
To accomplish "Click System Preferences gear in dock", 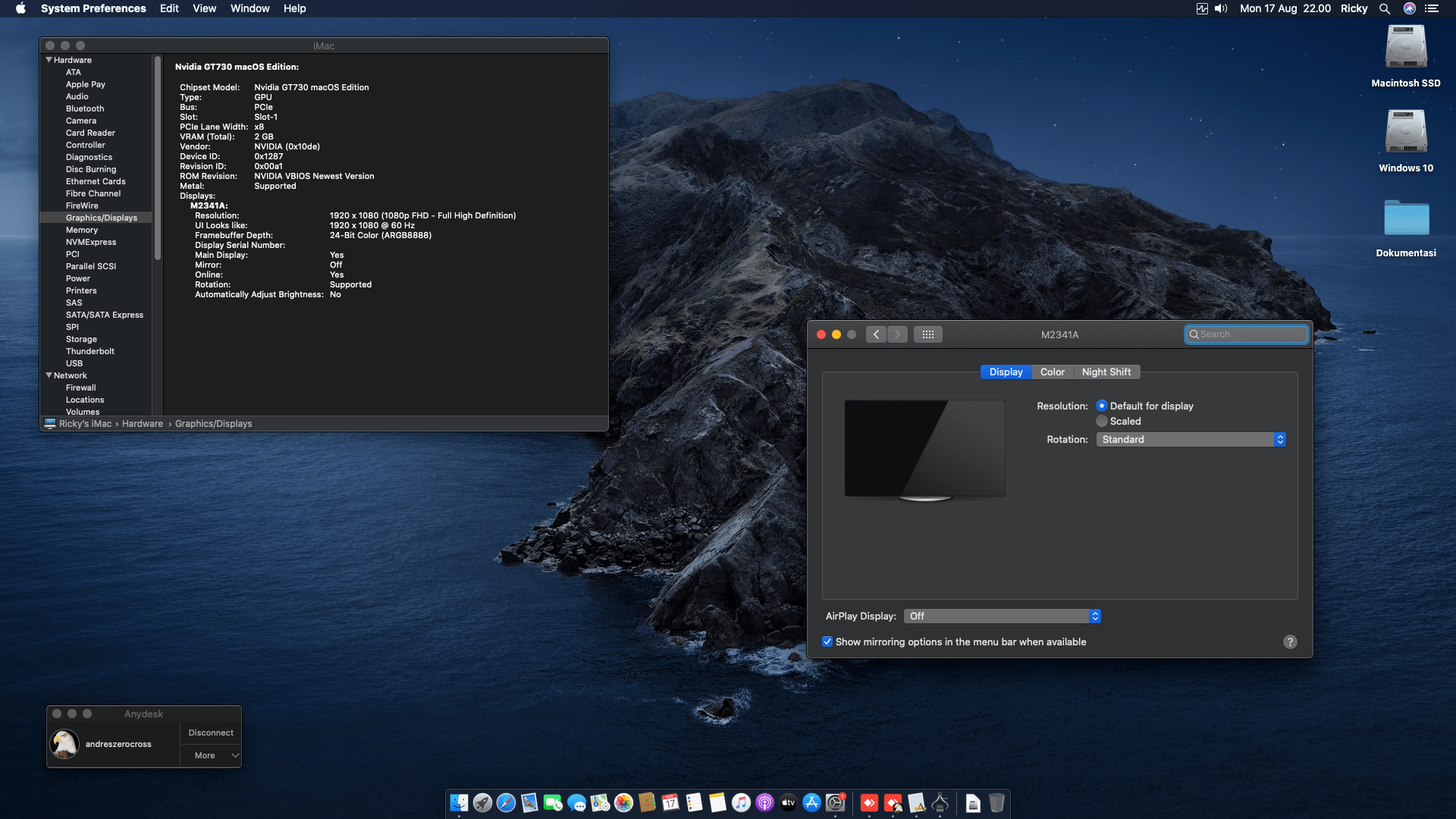I will 835,802.
